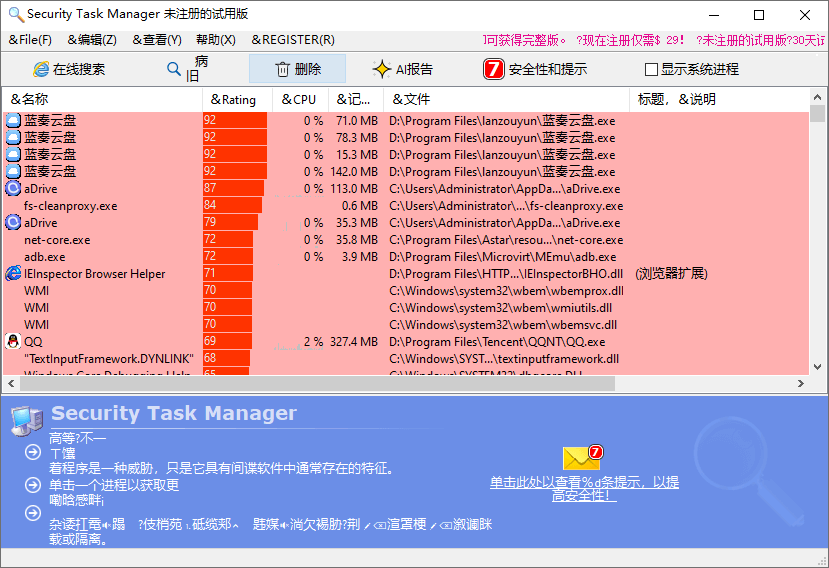The height and width of the screenshot is (568, 829).
Task: Sort by the &记... memory column header
Action: [x=356, y=99]
